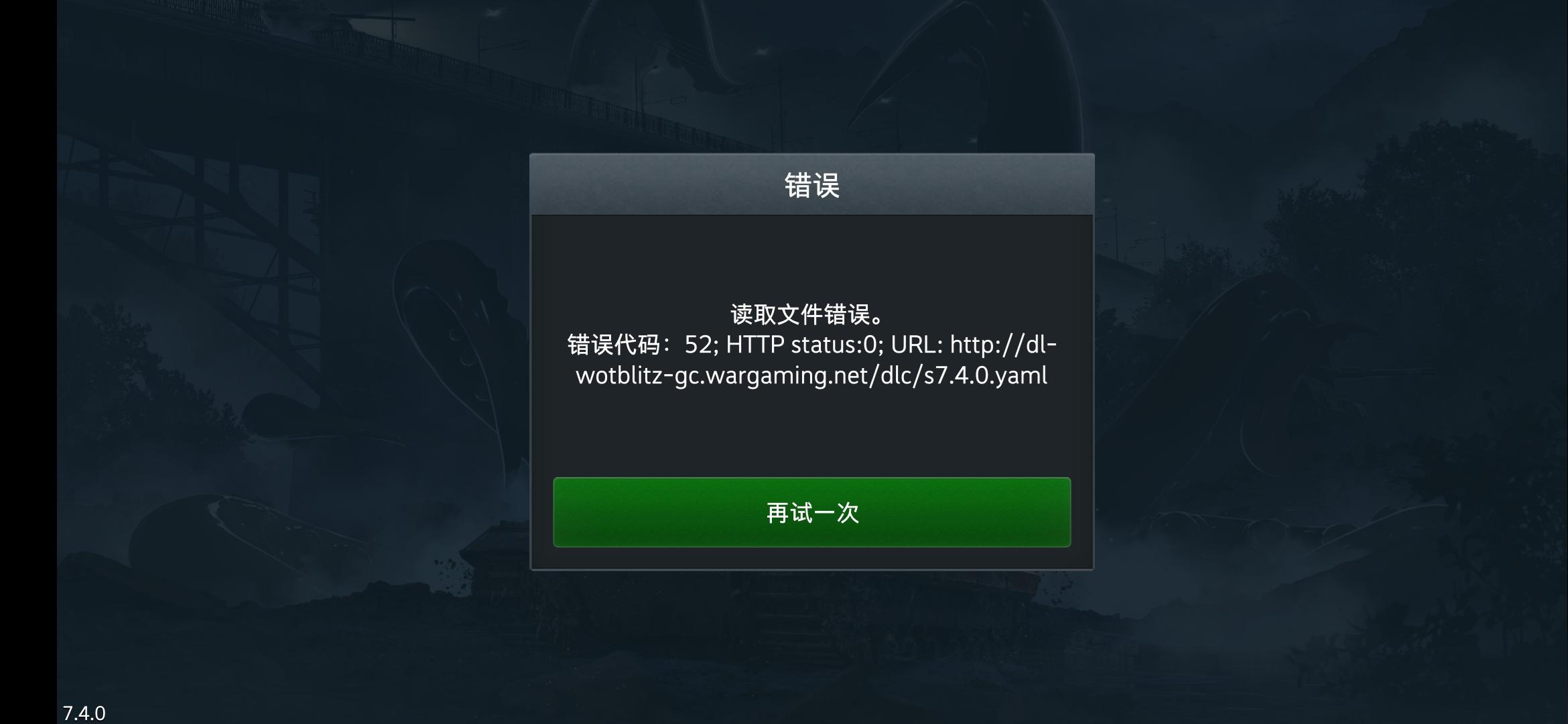Click the URL: label in error message
Screen dimensions: 1568x724
pyautogui.click(x=917, y=345)
